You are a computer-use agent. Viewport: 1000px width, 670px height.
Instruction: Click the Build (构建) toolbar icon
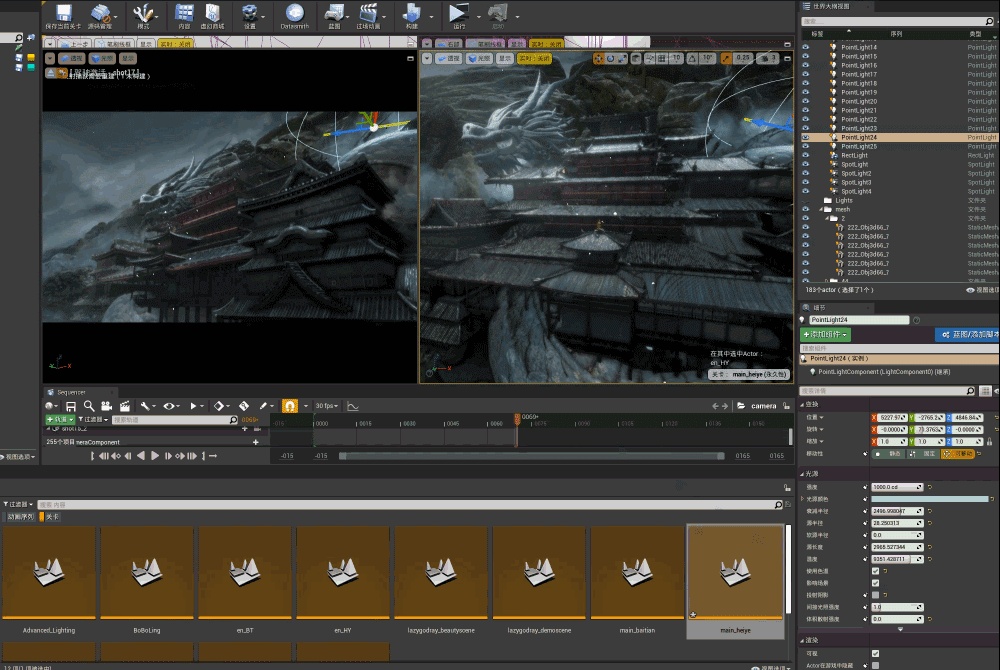coord(411,14)
